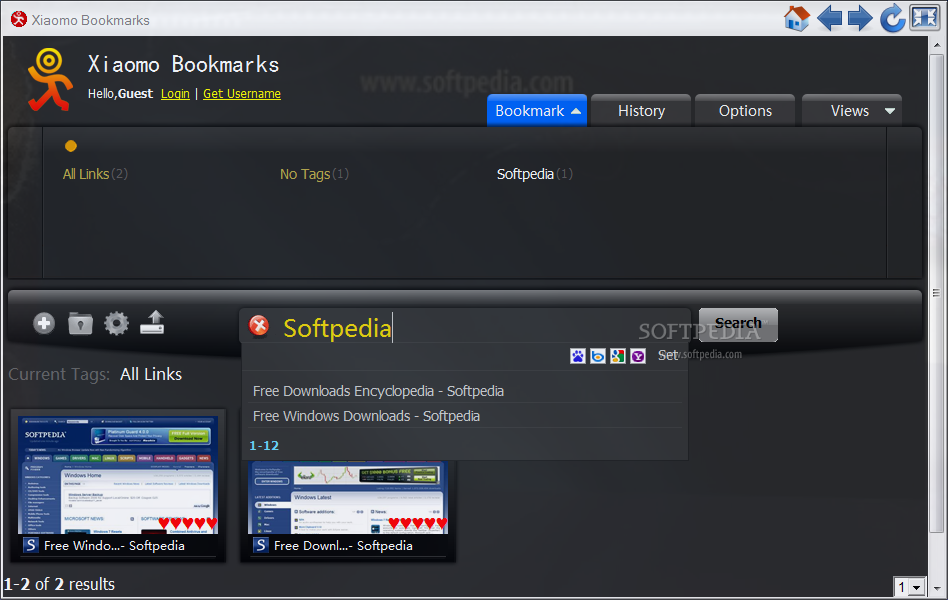Open the History tab
The width and height of the screenshot is (948, 600).
pyautogui.click(x=641, y=111)
